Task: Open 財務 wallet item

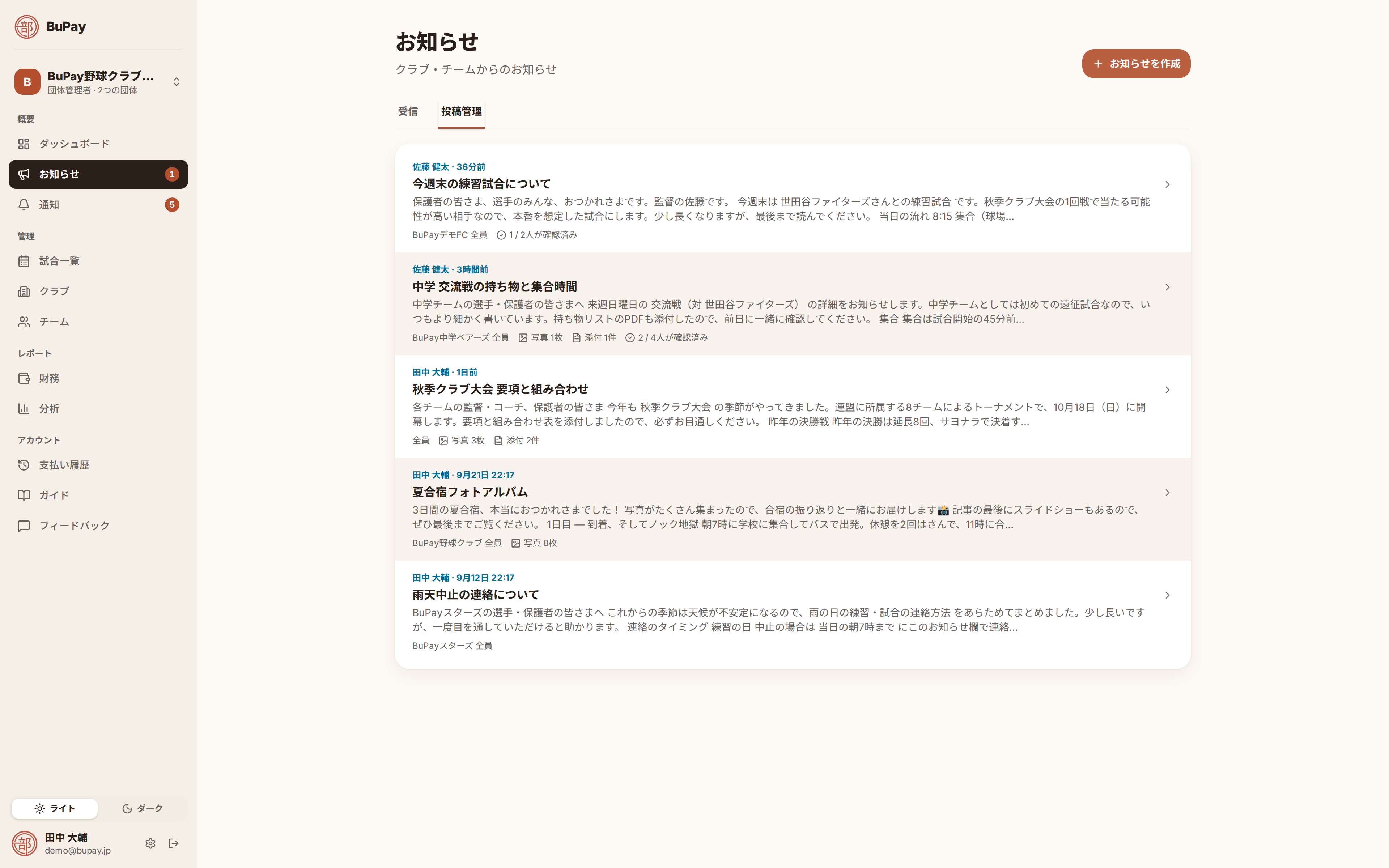Action: click(x=98, y=378)
